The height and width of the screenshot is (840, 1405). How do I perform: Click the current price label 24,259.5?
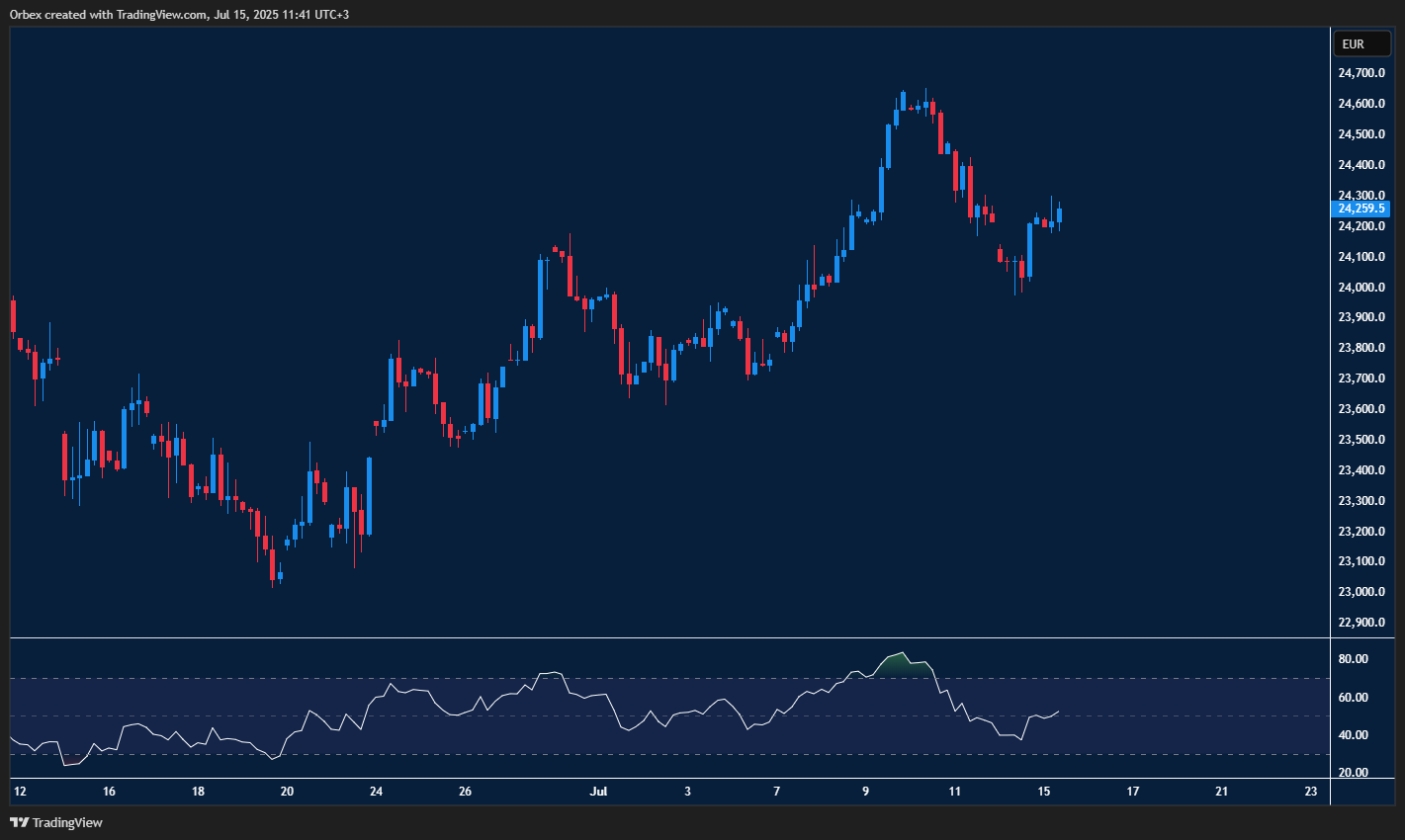(x=1361, y=209)
